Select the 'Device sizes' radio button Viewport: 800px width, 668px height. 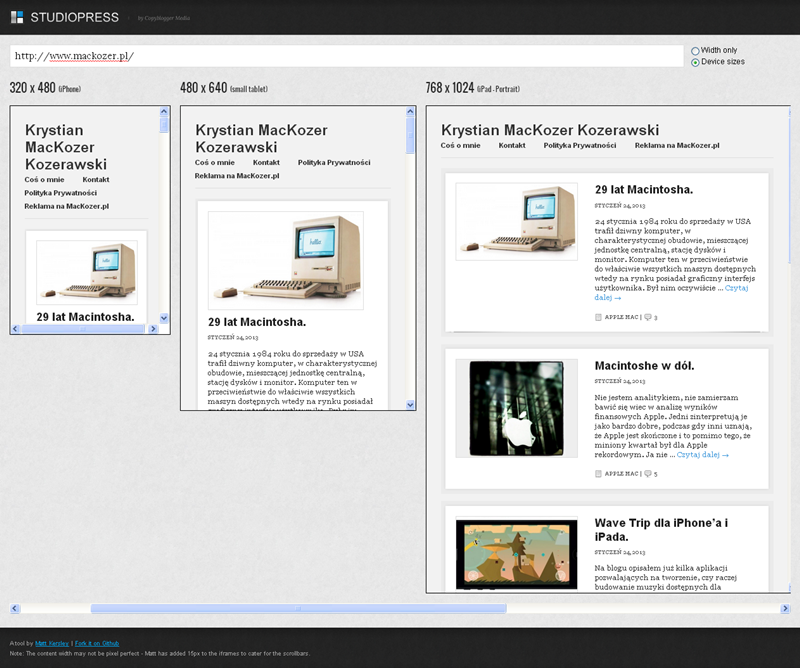pos(695,62)
